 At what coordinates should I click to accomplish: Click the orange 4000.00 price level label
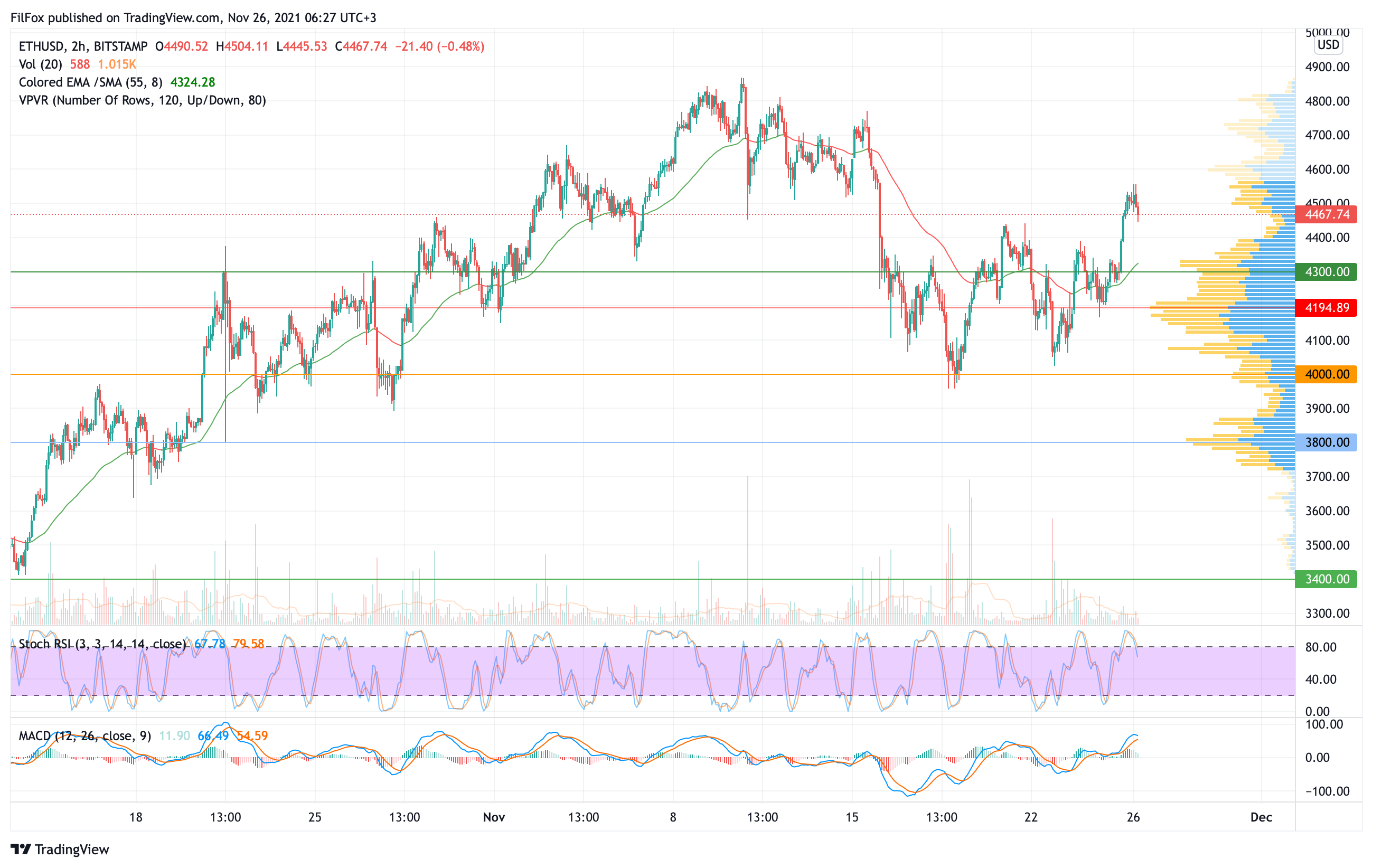1326,374
